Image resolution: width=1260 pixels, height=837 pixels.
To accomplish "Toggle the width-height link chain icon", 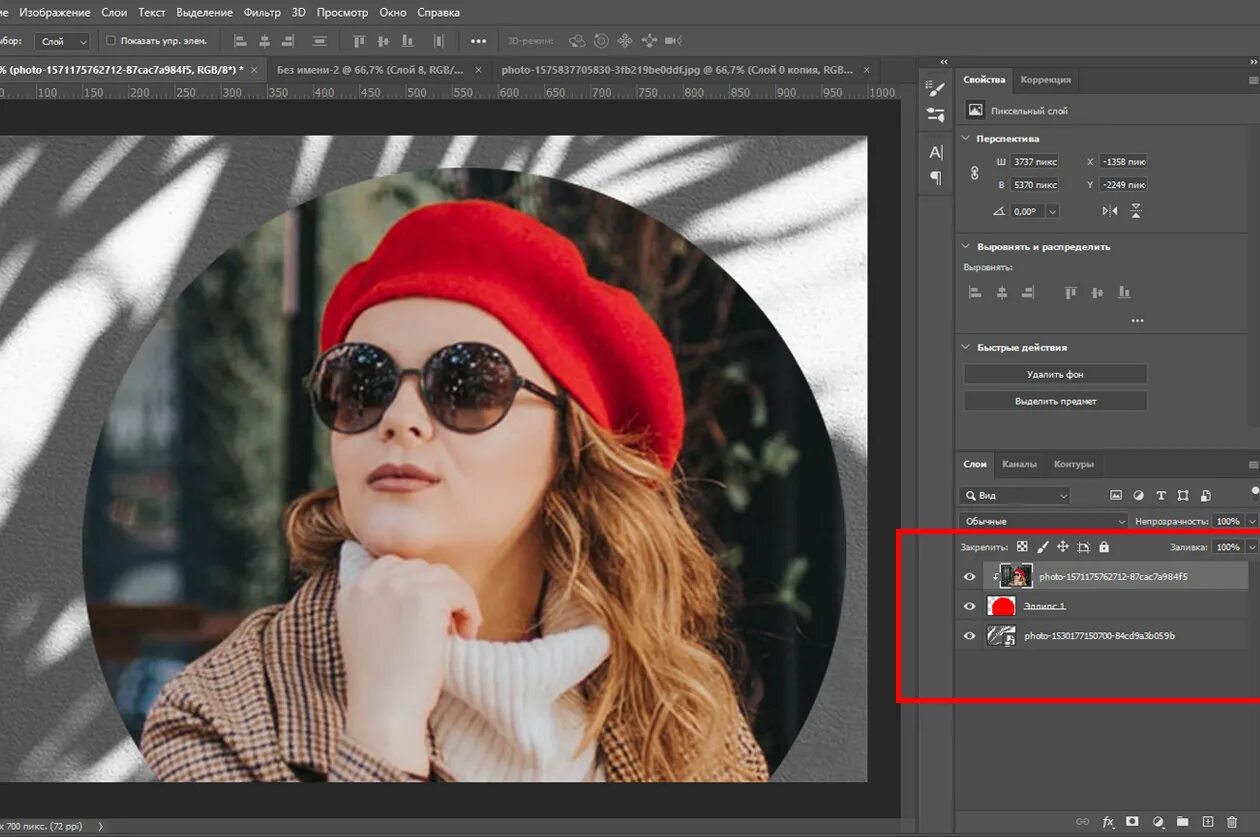I will click(975, 173).
